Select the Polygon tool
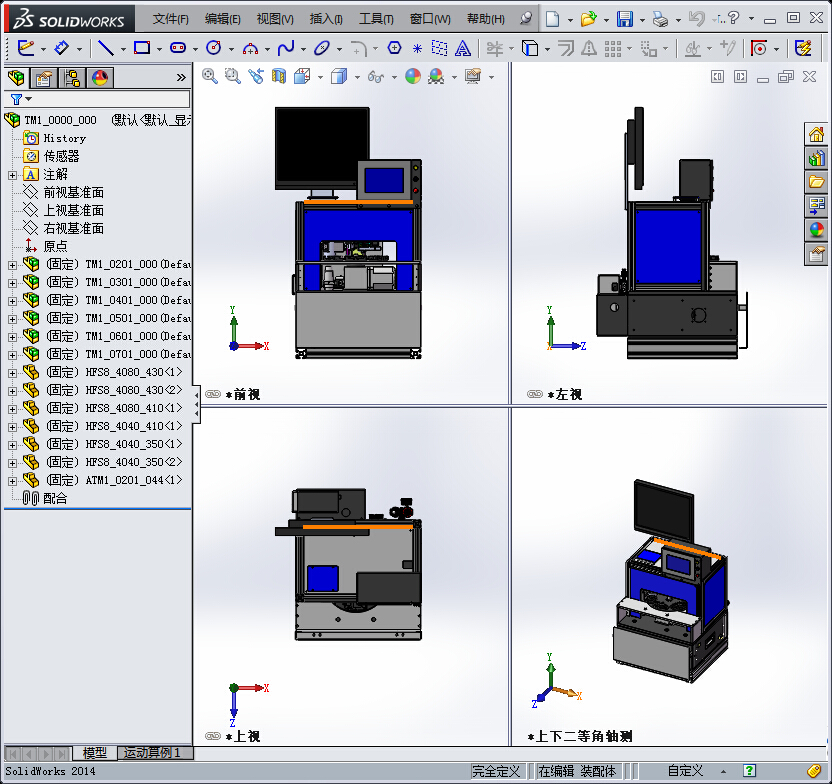The height and width of the screenshot is (784, 832). [x=394, y=48]
